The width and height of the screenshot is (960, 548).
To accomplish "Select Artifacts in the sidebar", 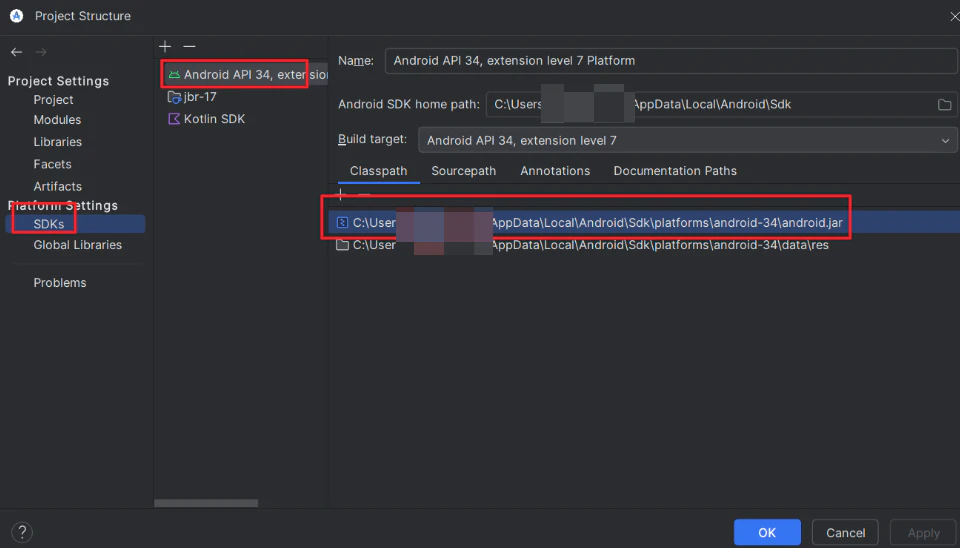I will pos(58,186).
